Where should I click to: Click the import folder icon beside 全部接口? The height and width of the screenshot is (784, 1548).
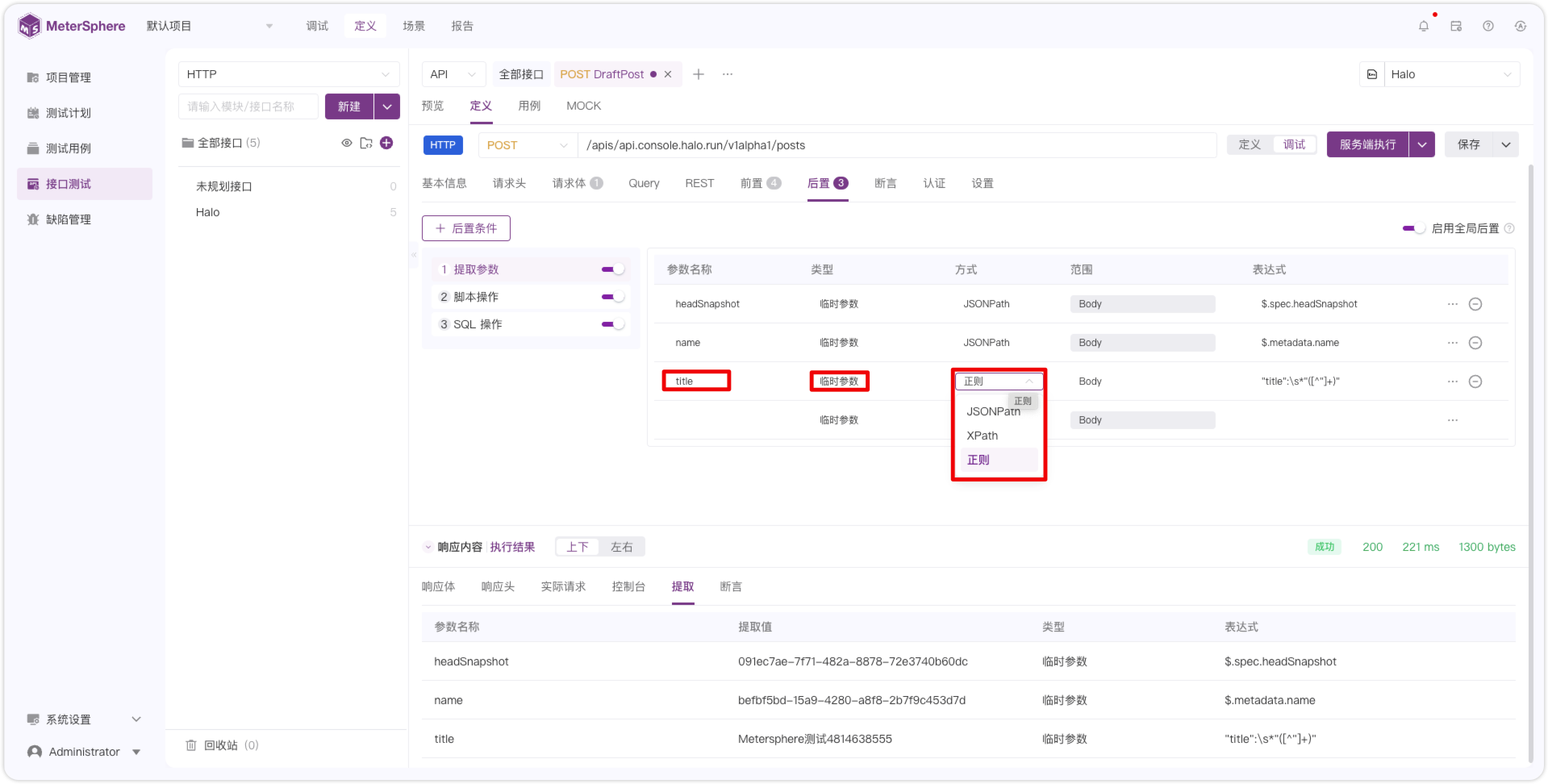[366, 143]
